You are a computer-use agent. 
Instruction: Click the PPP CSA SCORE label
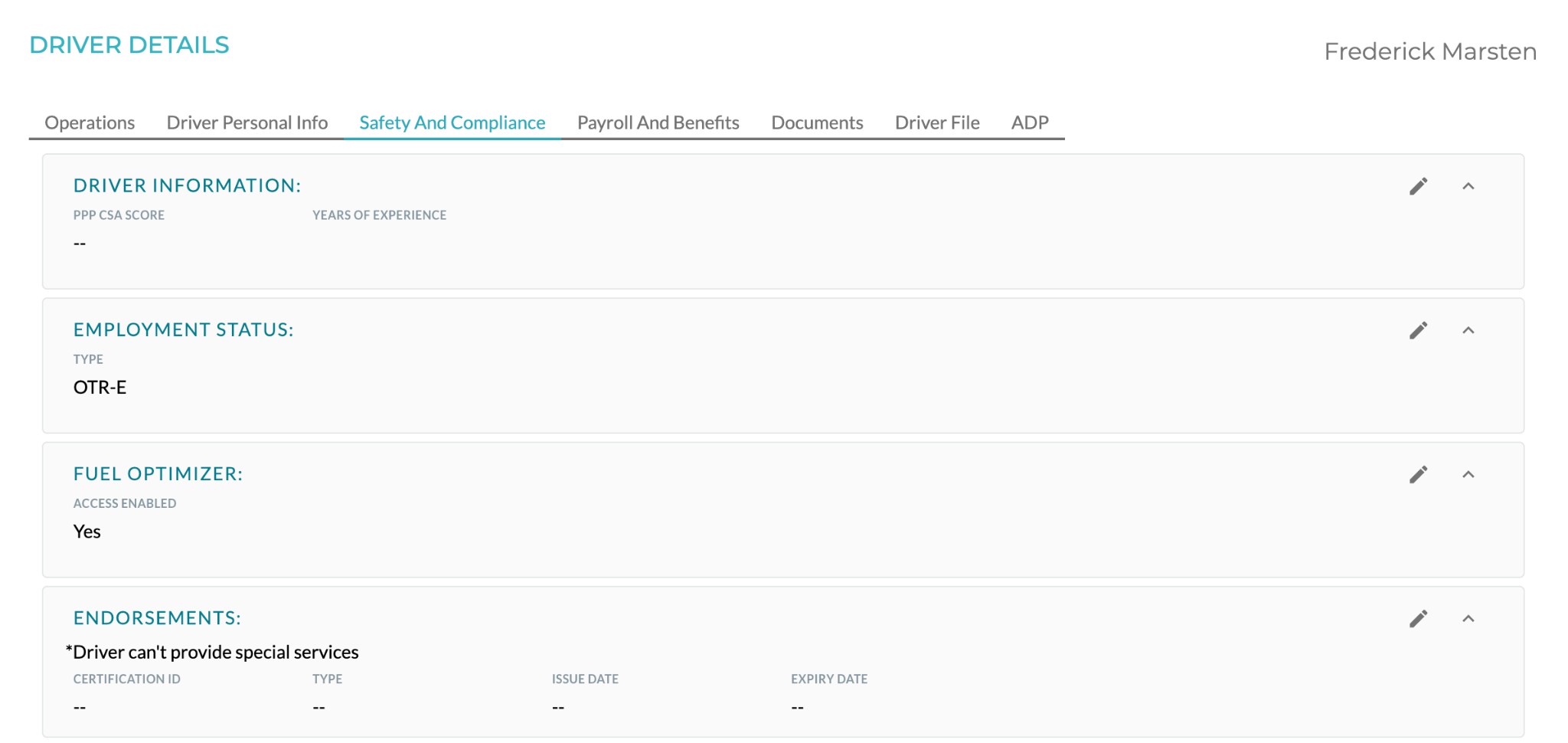[x=119, y=215]
